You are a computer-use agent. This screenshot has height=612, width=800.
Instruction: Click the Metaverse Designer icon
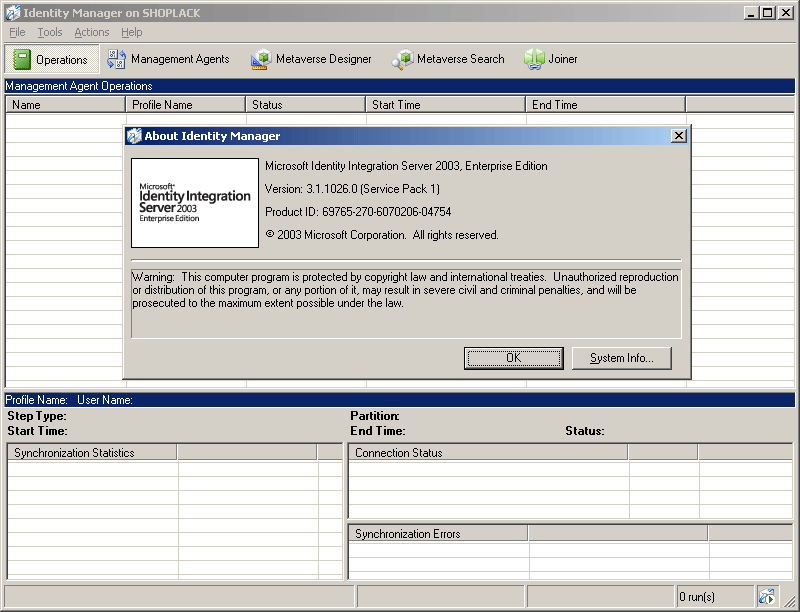click(x=261, y=59)
